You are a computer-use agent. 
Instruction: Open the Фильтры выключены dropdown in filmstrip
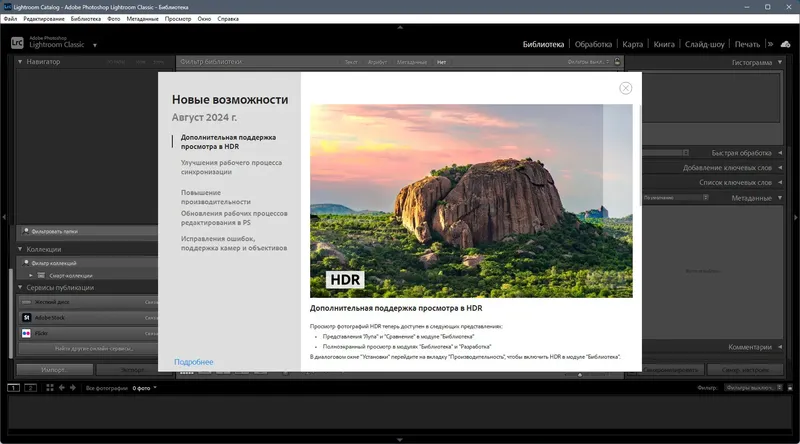(754, 388)
